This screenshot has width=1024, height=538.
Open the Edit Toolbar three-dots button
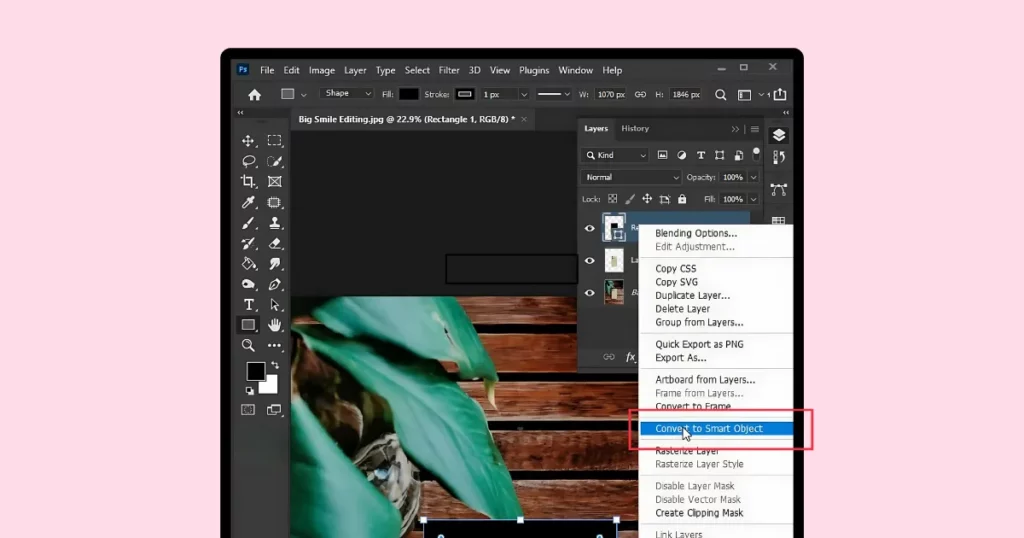click(274, 345)
